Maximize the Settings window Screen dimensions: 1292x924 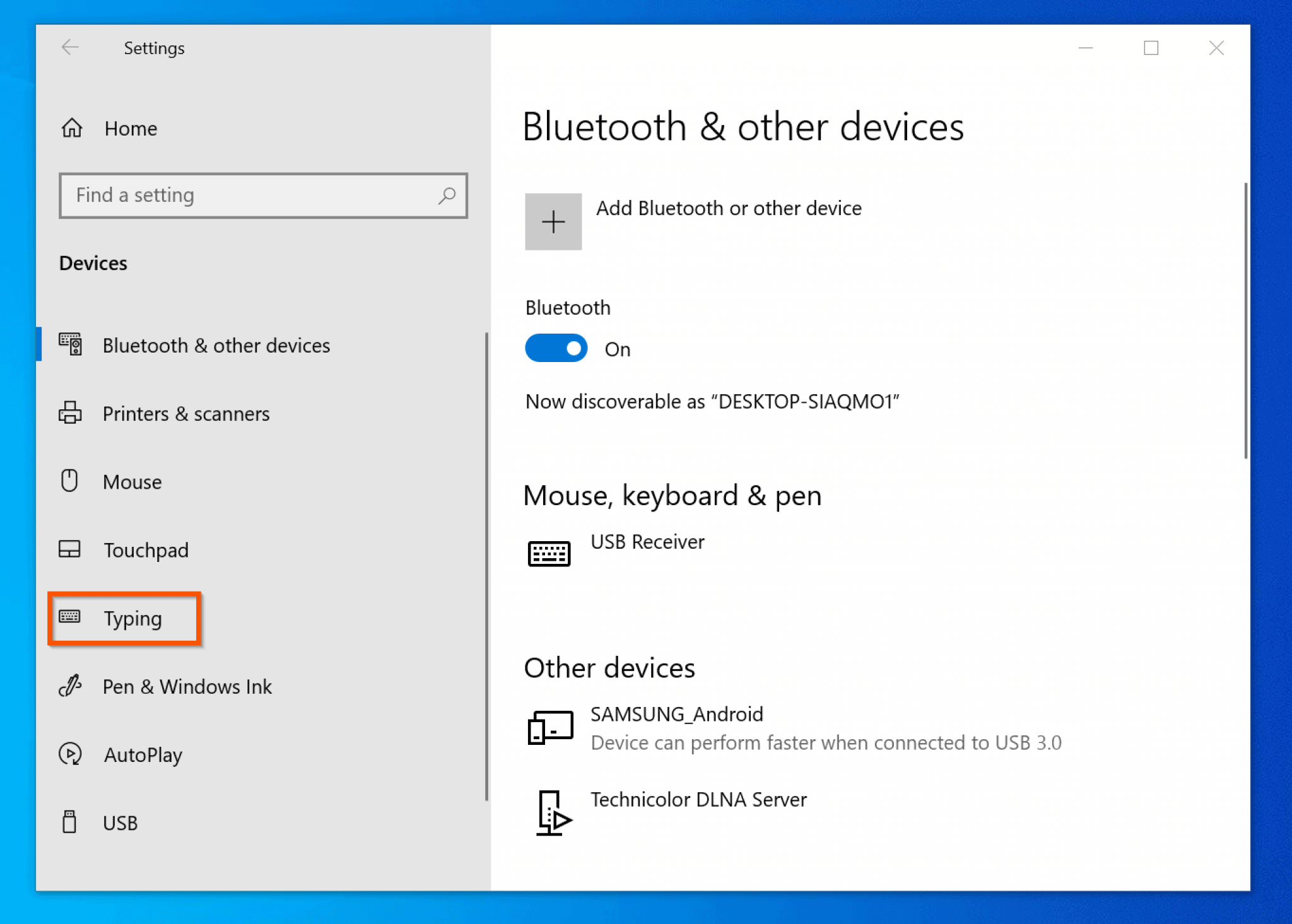[1151, 48]
